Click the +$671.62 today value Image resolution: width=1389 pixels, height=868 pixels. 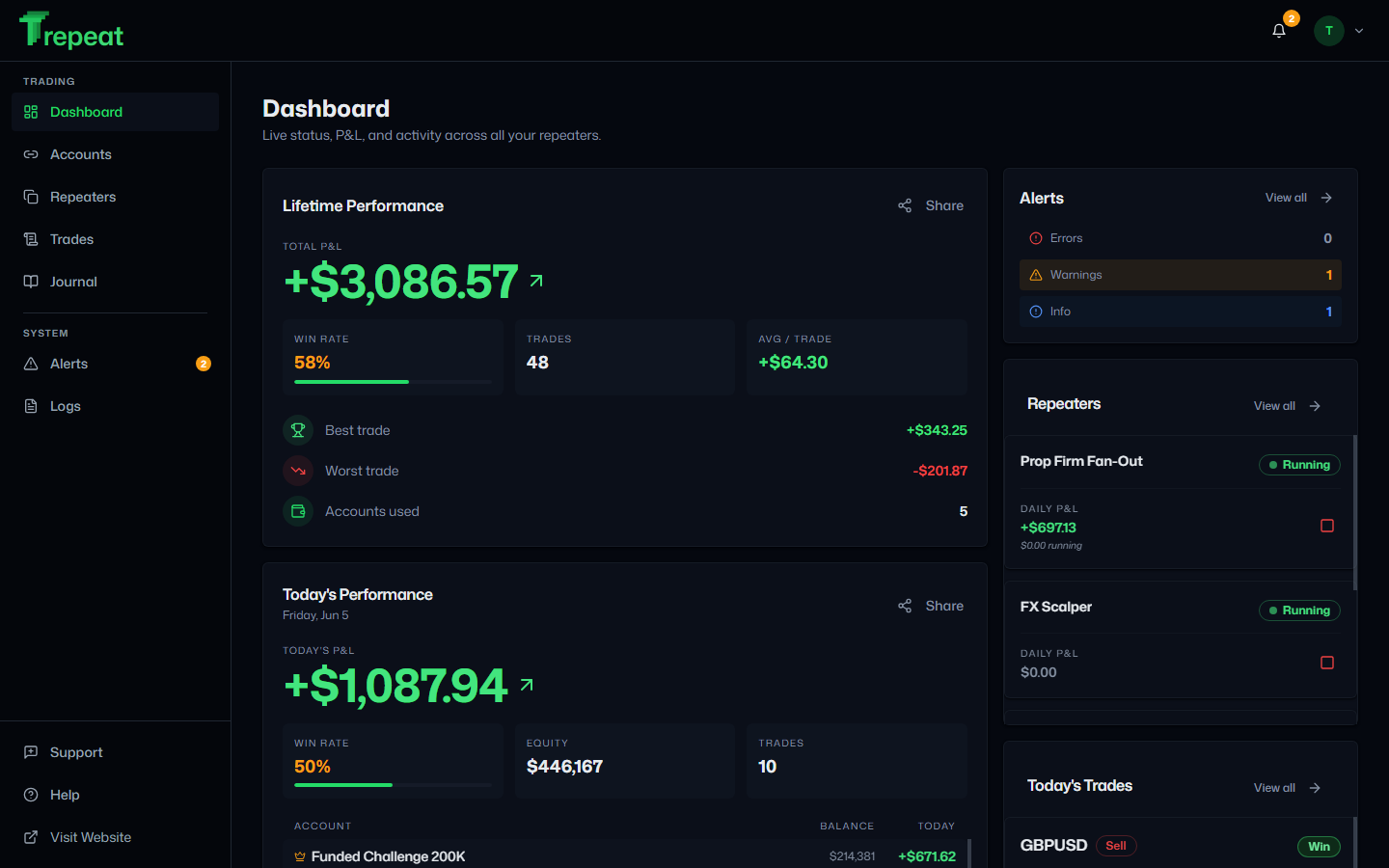[x=927, y=856]
